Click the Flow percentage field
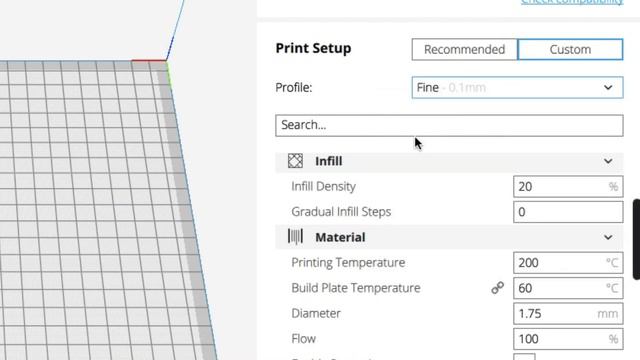Viewport: 640px width, 360px height. pyautogui.click(x=568, y=339)
